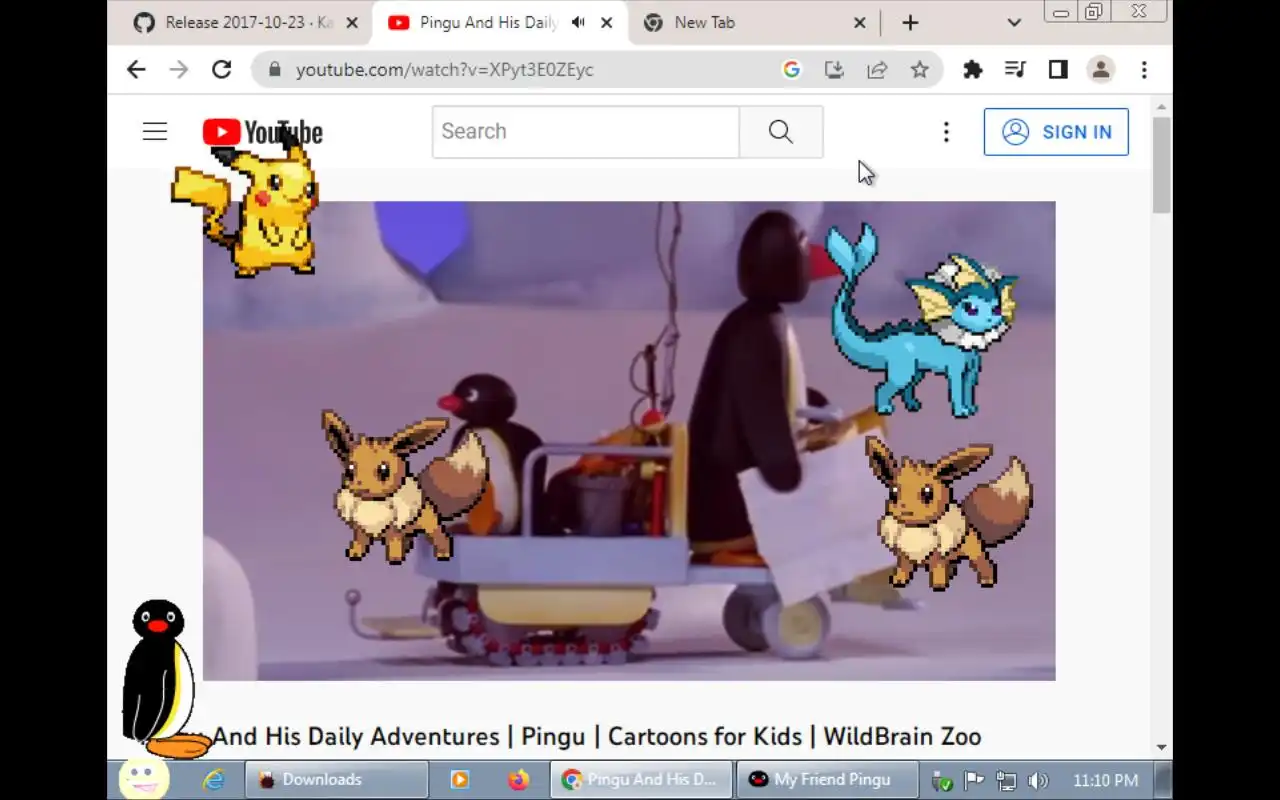Bookmark this tab with the star
The image size is (1280, 800).
(920, 69)
